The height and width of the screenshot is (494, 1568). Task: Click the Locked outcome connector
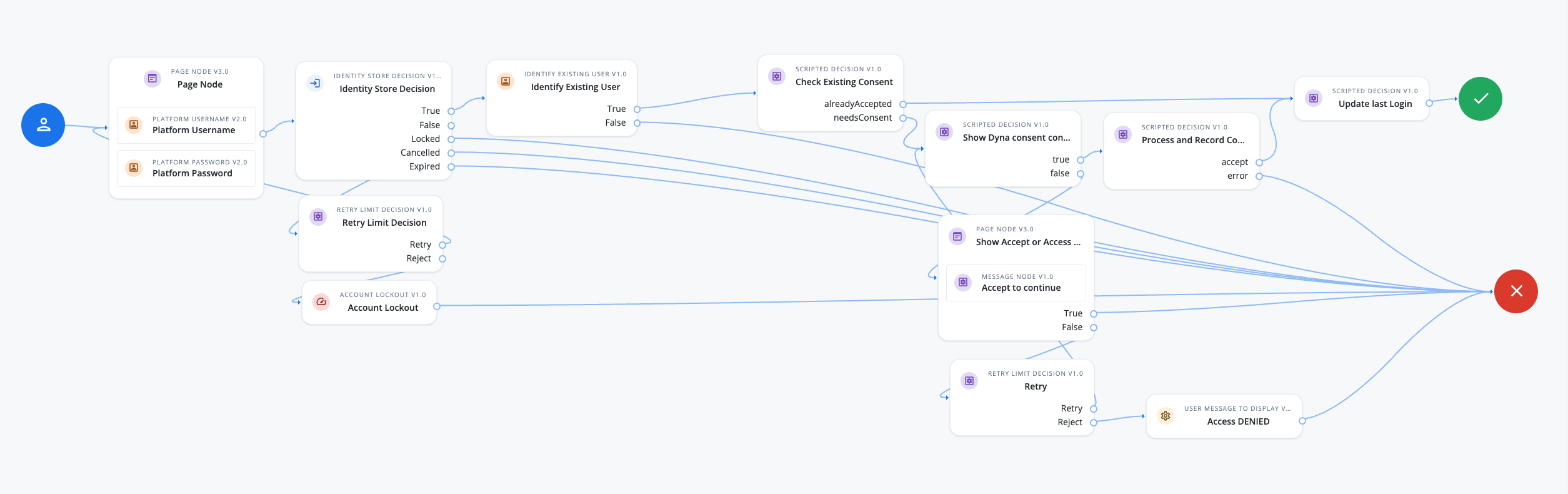click(451, 139)
